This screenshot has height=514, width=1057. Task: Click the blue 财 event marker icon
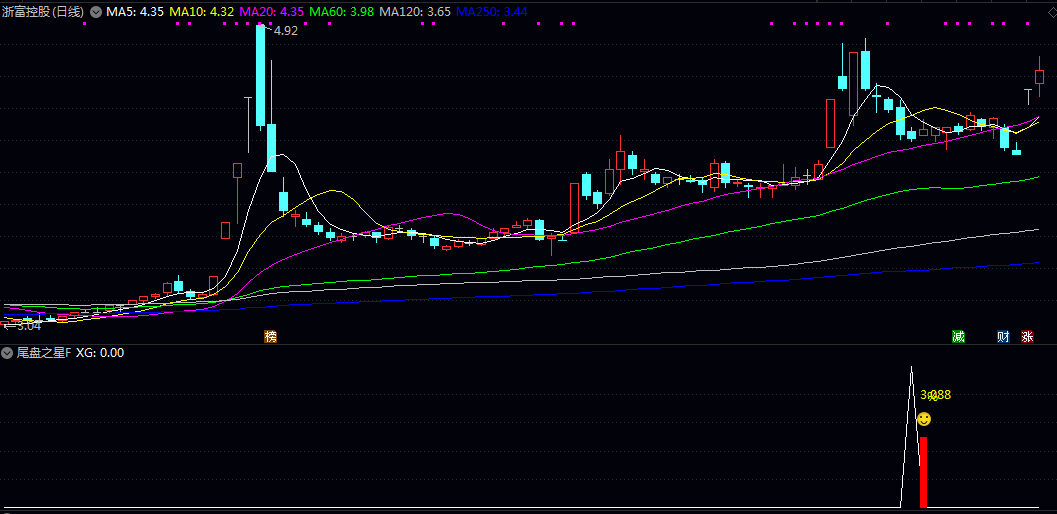[x=1003, y=336]
